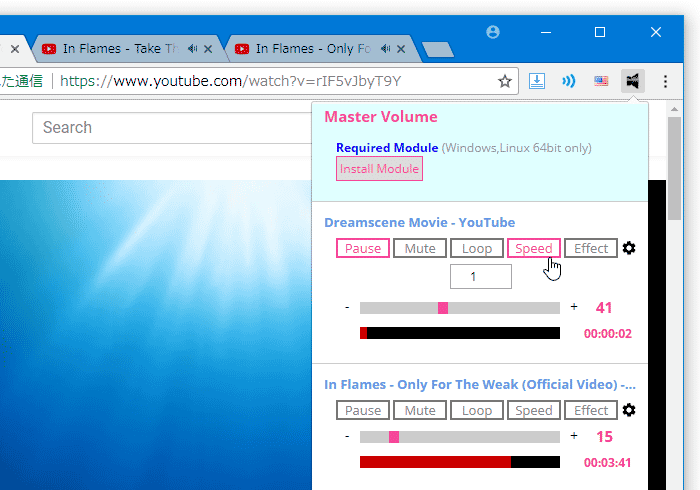Seek in Only For The Weak progress bar

coord(460,462)
